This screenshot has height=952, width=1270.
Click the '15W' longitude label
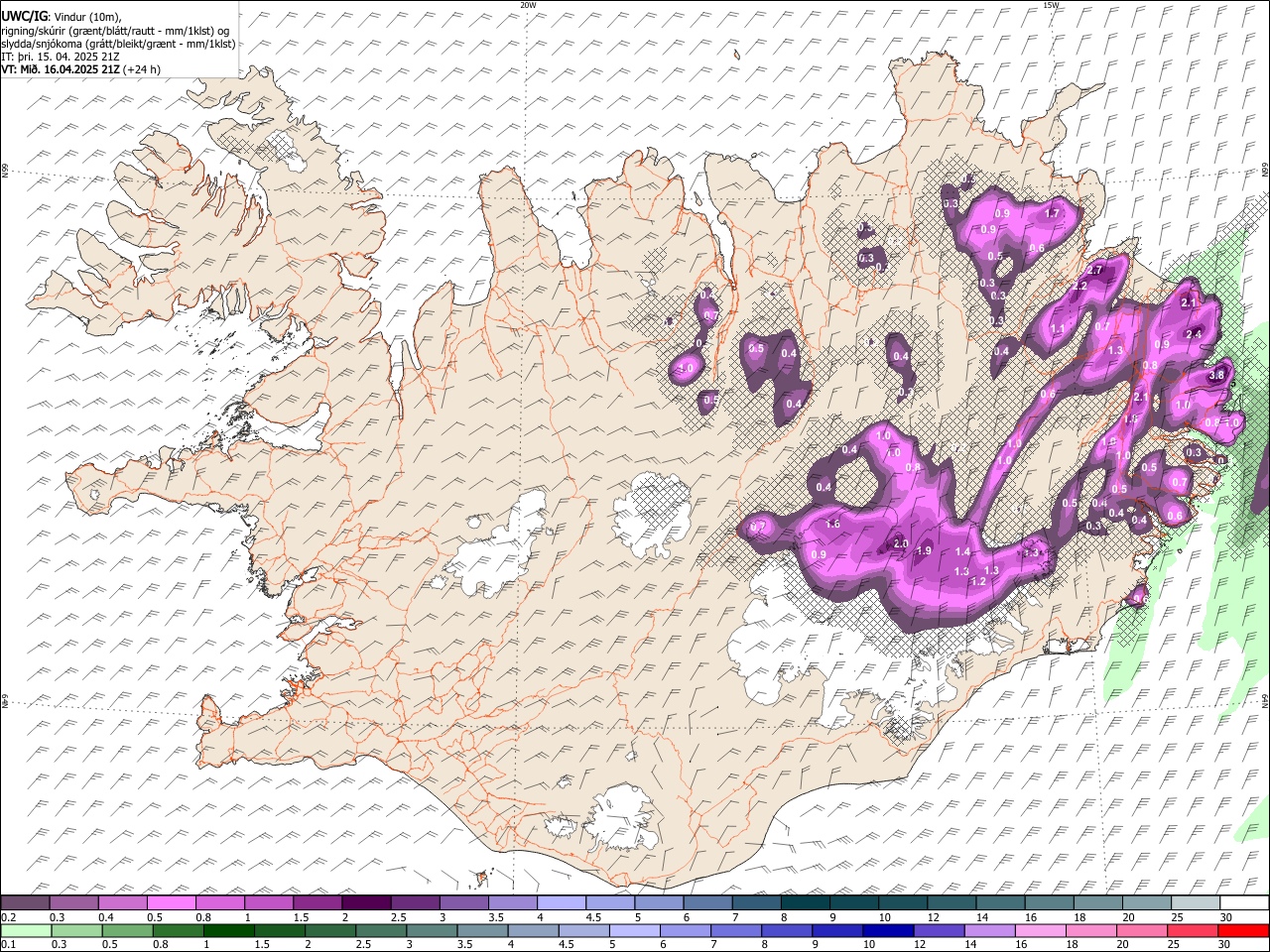coord(1051,5)
